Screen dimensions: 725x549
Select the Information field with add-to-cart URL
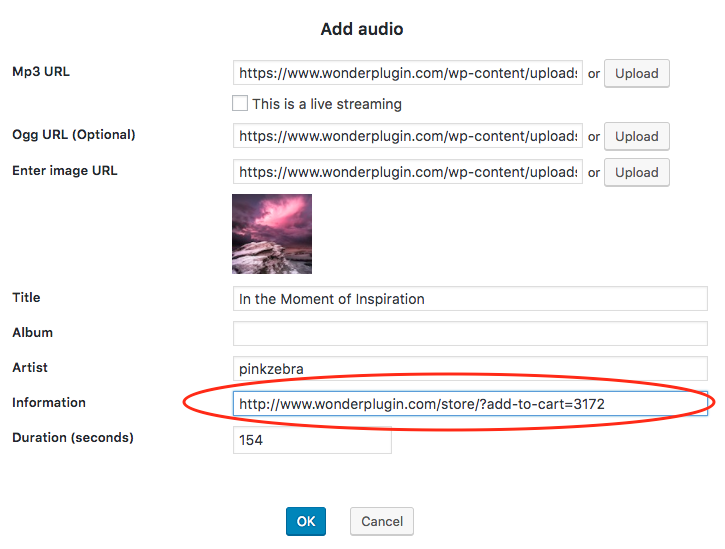[470, 404]
